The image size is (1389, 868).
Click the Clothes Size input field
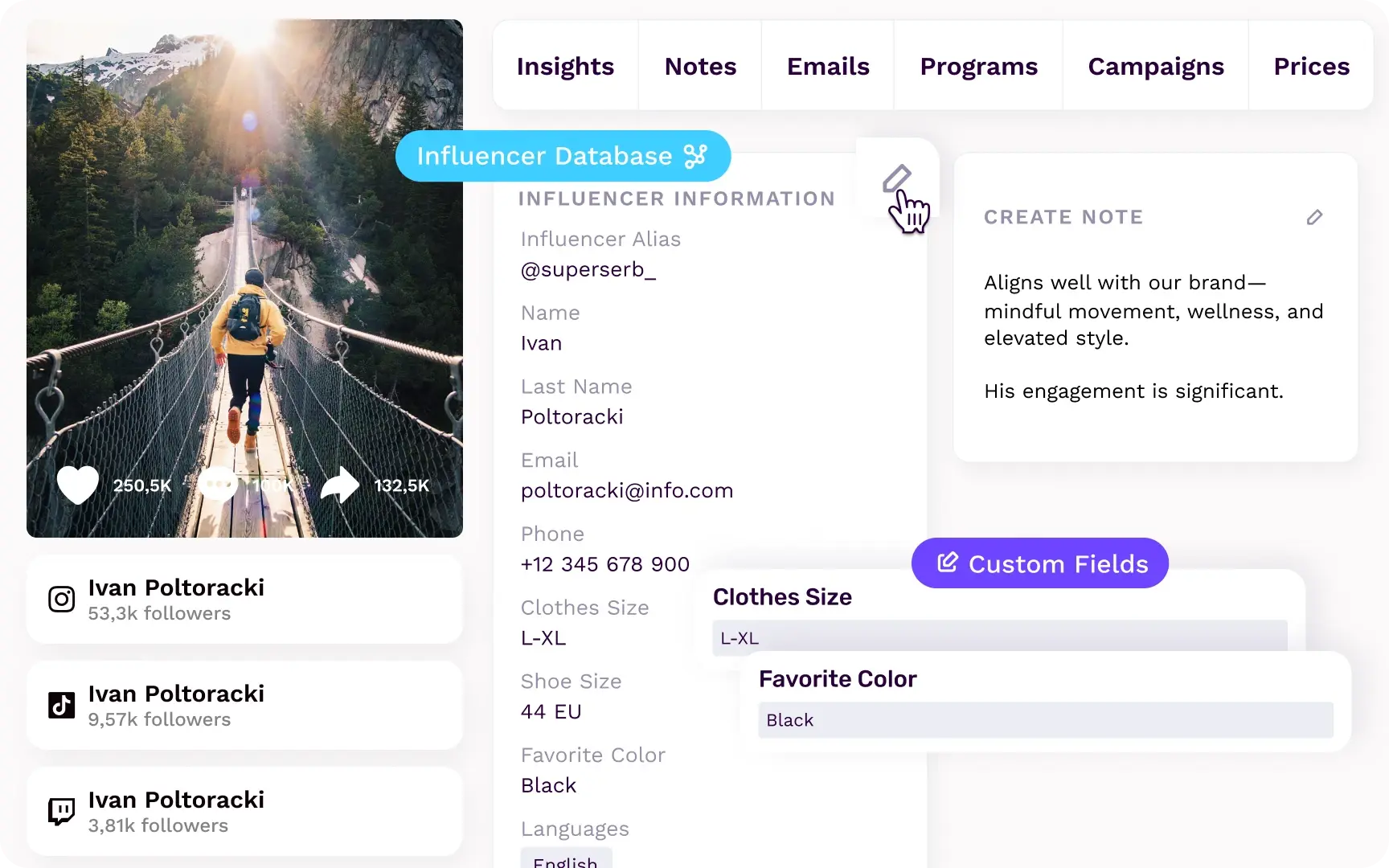click(x=999, y=637)
